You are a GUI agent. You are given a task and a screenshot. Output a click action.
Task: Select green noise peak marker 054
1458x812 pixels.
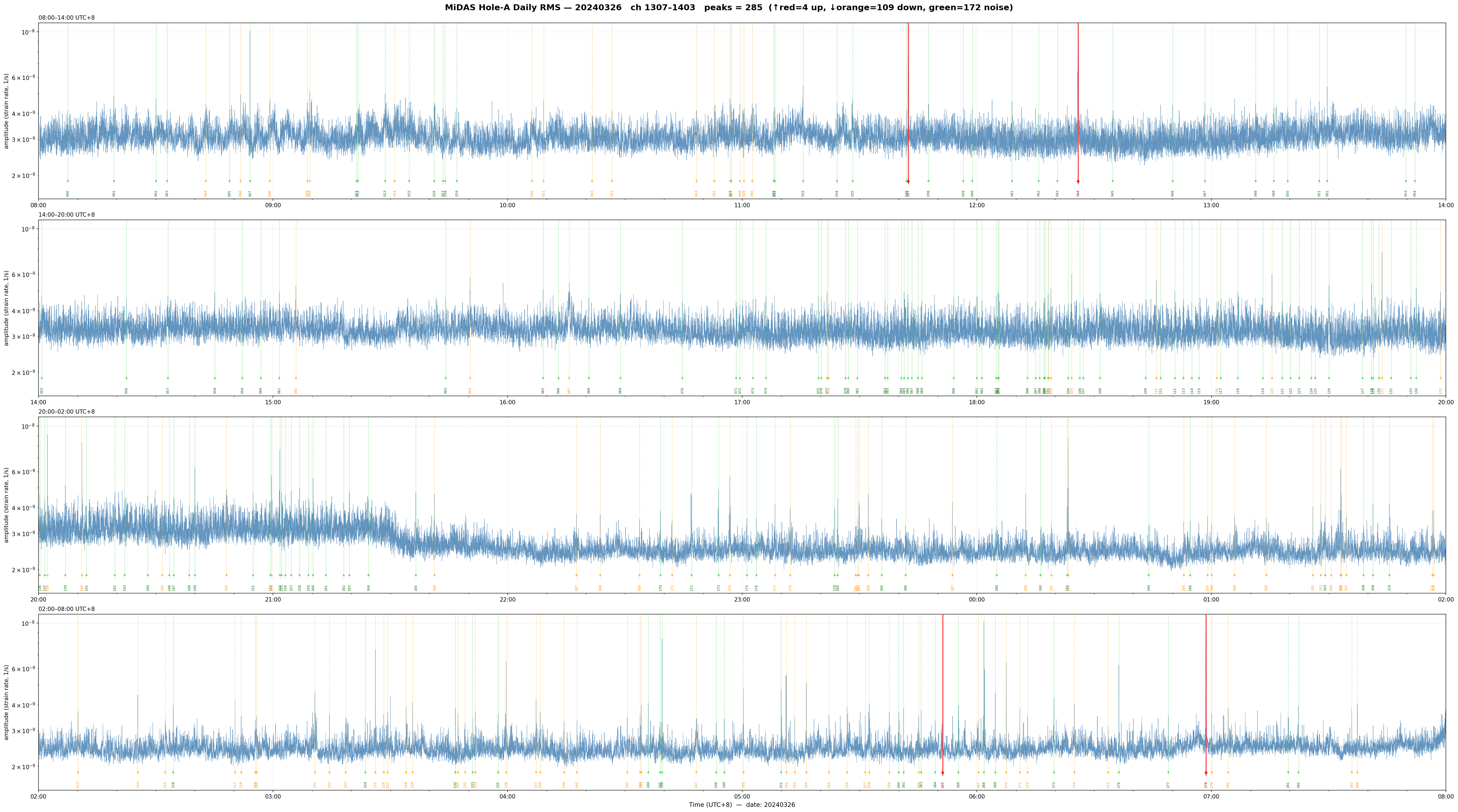[x=1414, y=181]
